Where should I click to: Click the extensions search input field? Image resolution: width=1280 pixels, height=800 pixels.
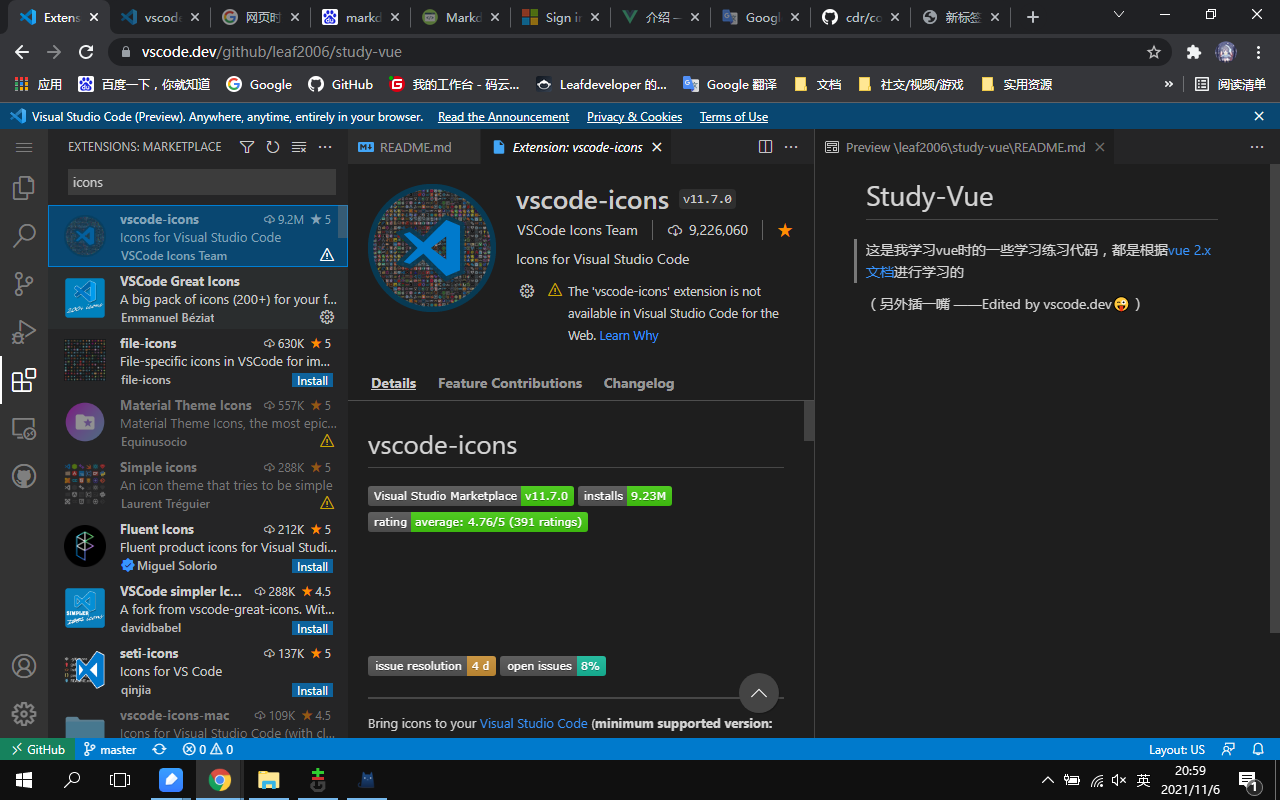201,182
